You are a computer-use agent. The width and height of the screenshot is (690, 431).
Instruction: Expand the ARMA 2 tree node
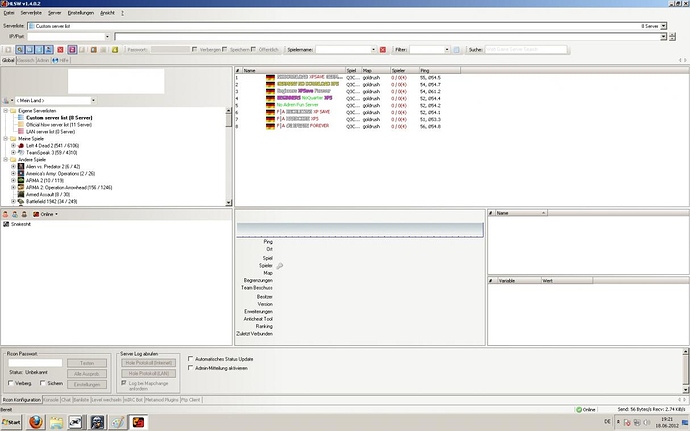[13, 180]
